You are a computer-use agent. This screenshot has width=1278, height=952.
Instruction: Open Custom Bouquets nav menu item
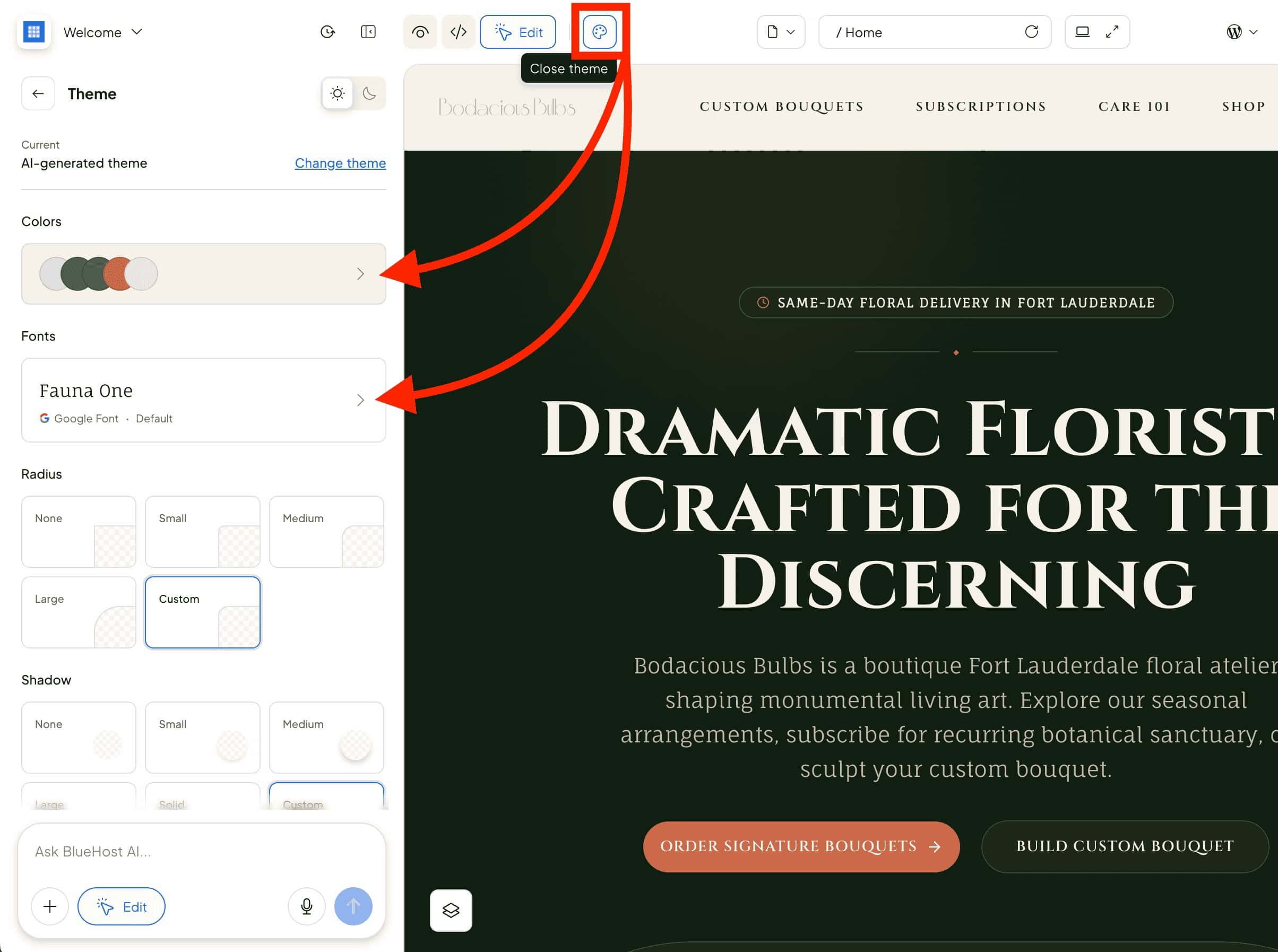pos(782,107)
